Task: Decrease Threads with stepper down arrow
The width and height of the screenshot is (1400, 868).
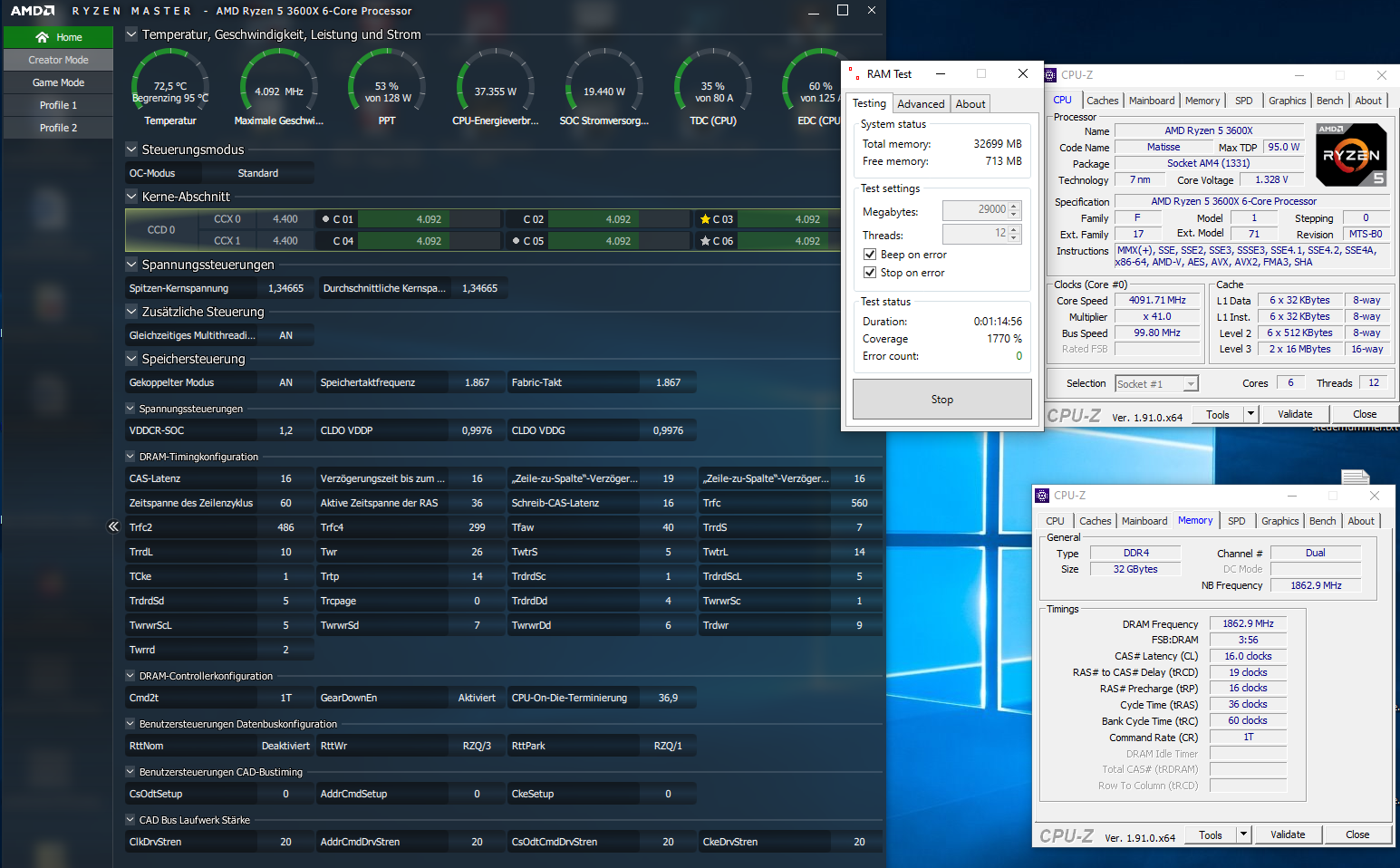Action: 1015,238
